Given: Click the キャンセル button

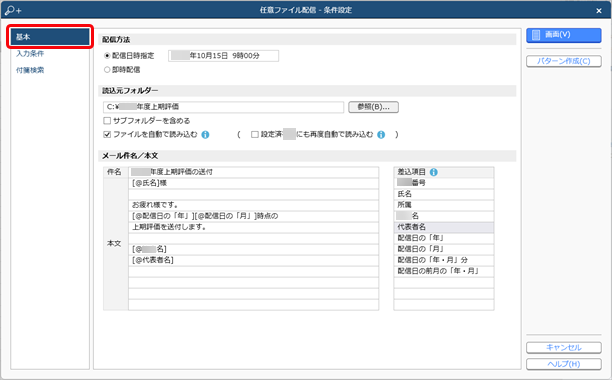Looking at the screenshot, I should click(564, 348).
